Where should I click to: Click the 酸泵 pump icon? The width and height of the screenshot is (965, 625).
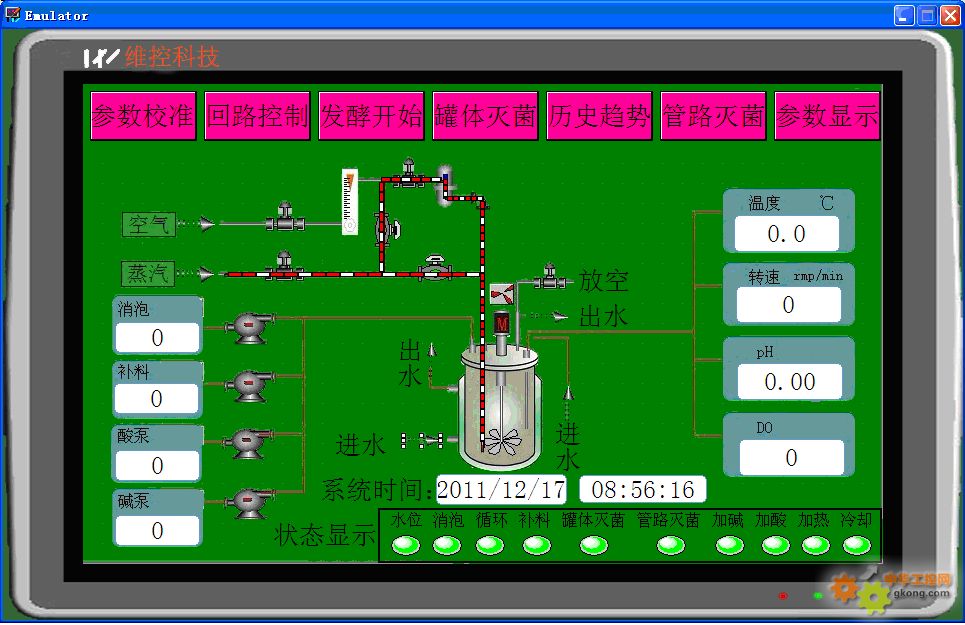click(x=247, y=442)
